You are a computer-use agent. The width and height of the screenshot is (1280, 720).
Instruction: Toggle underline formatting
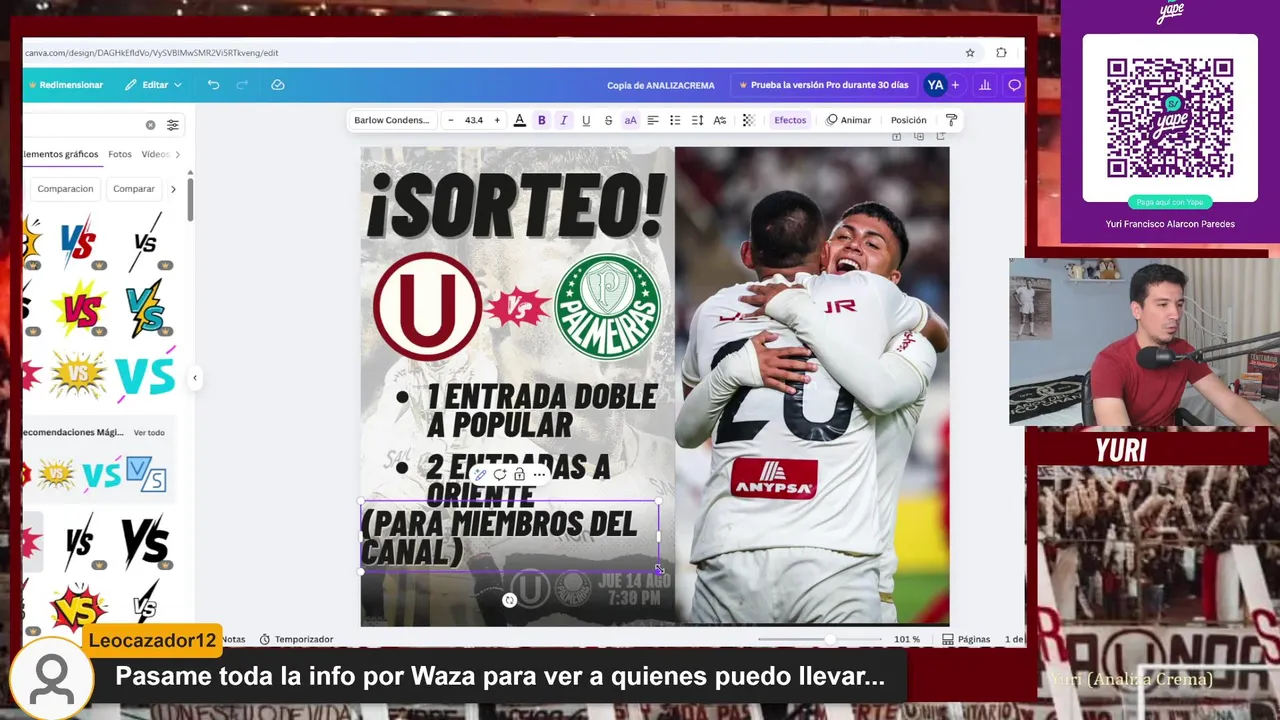pos(586,120)
